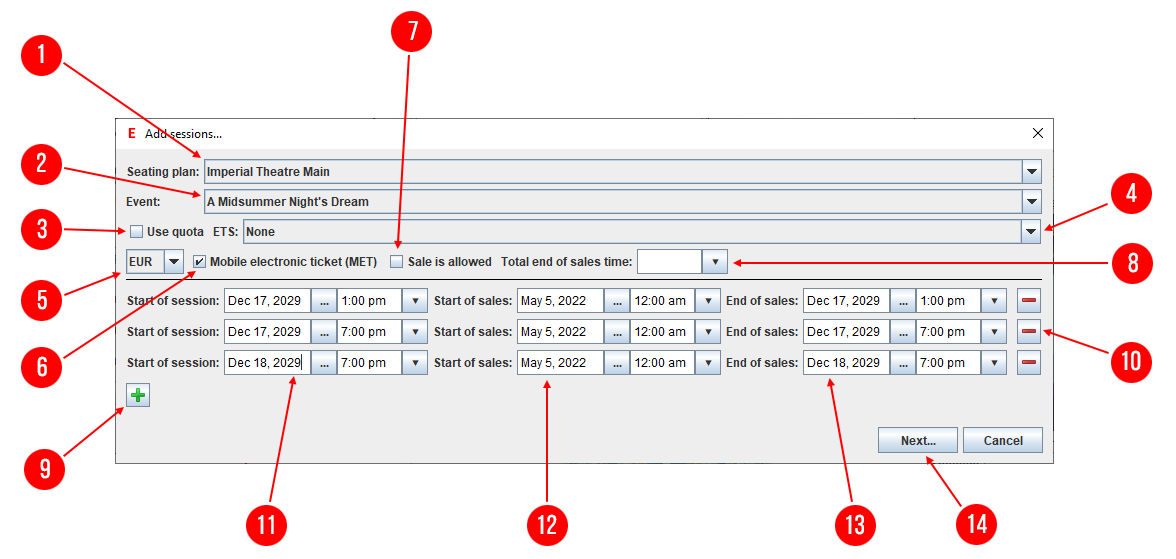Click first row Start of sales date field
The width and height of the screenshot is (1176, 559).
click(561, 301)
